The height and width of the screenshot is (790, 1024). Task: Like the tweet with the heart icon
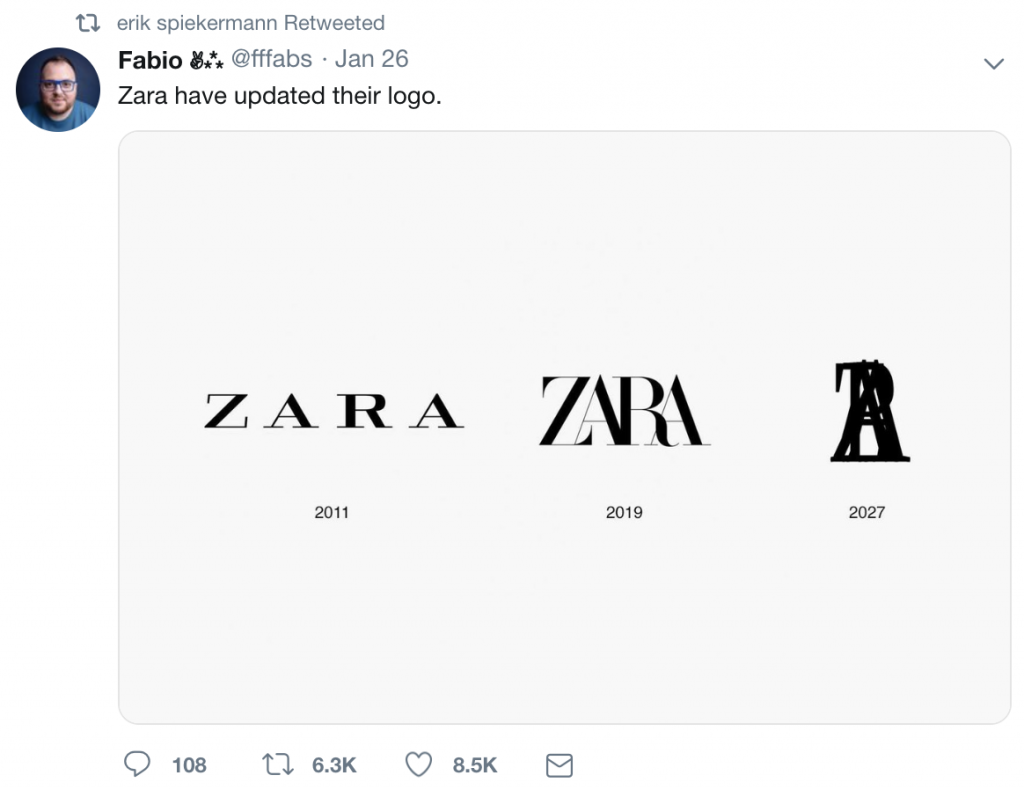pyautogui.click(x=419, y=765)
